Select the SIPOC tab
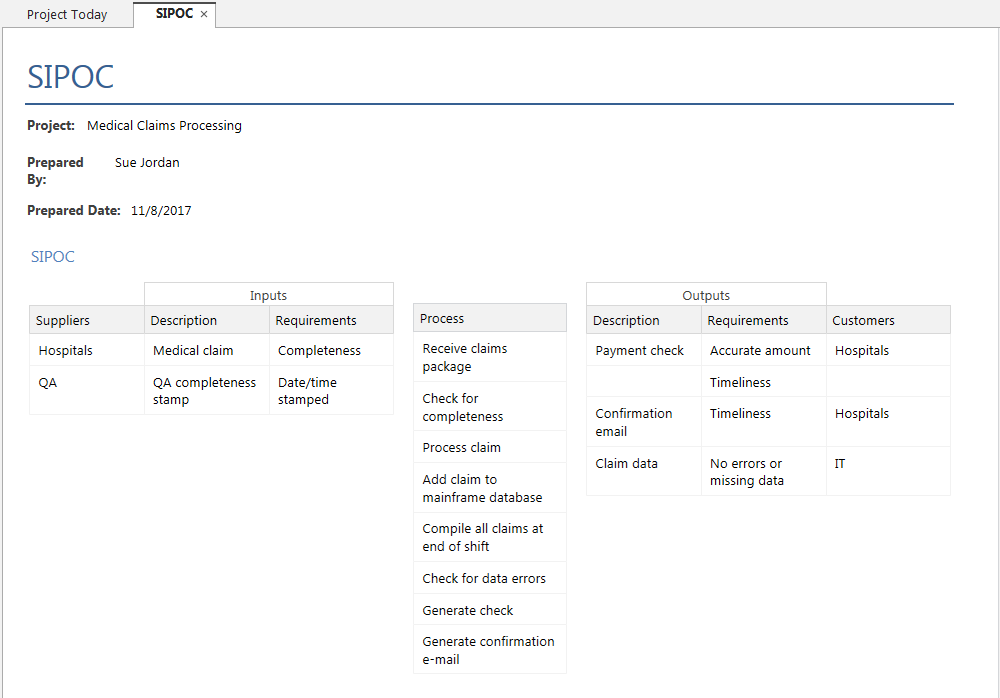Screen dimensions: 1000x698 [x=173, y=14]
